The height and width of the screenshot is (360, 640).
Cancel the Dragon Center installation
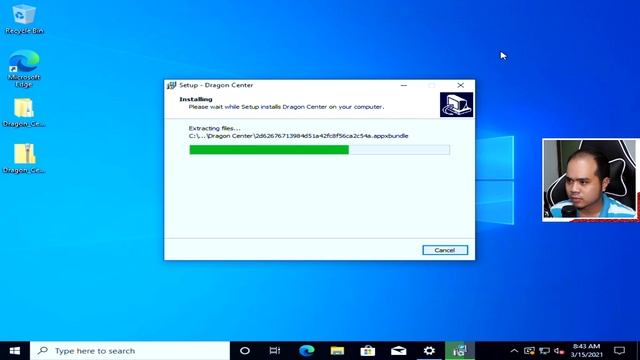[x=445, y=250]
